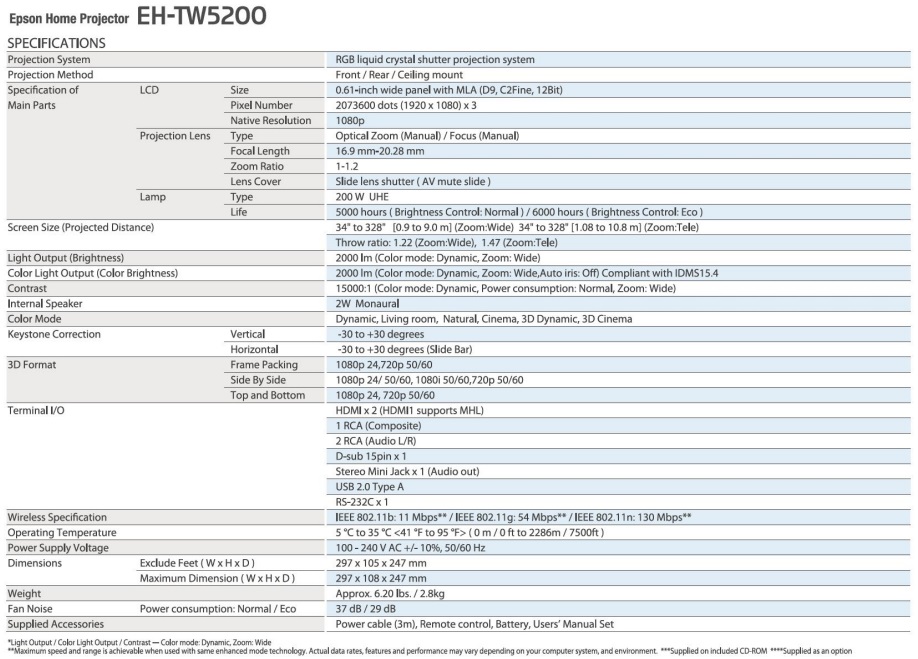
Task: Click the "Zoom Ratio" label
Action: coord(257,166)
